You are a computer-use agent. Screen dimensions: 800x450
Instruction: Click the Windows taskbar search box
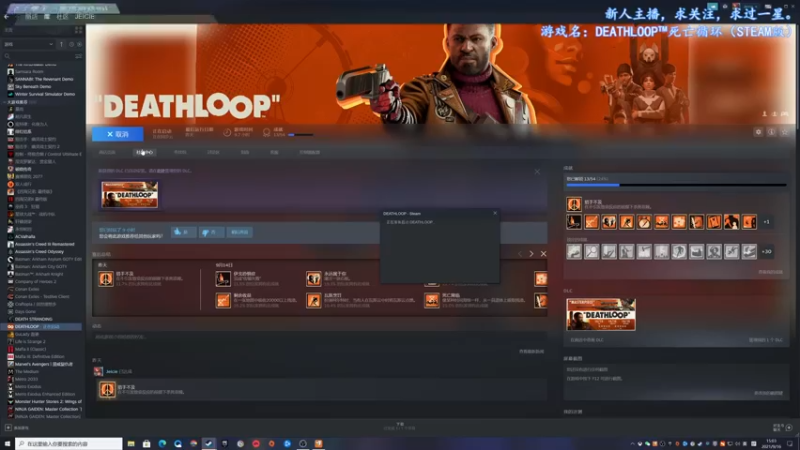pyautogui.click(x=68, y=444)
